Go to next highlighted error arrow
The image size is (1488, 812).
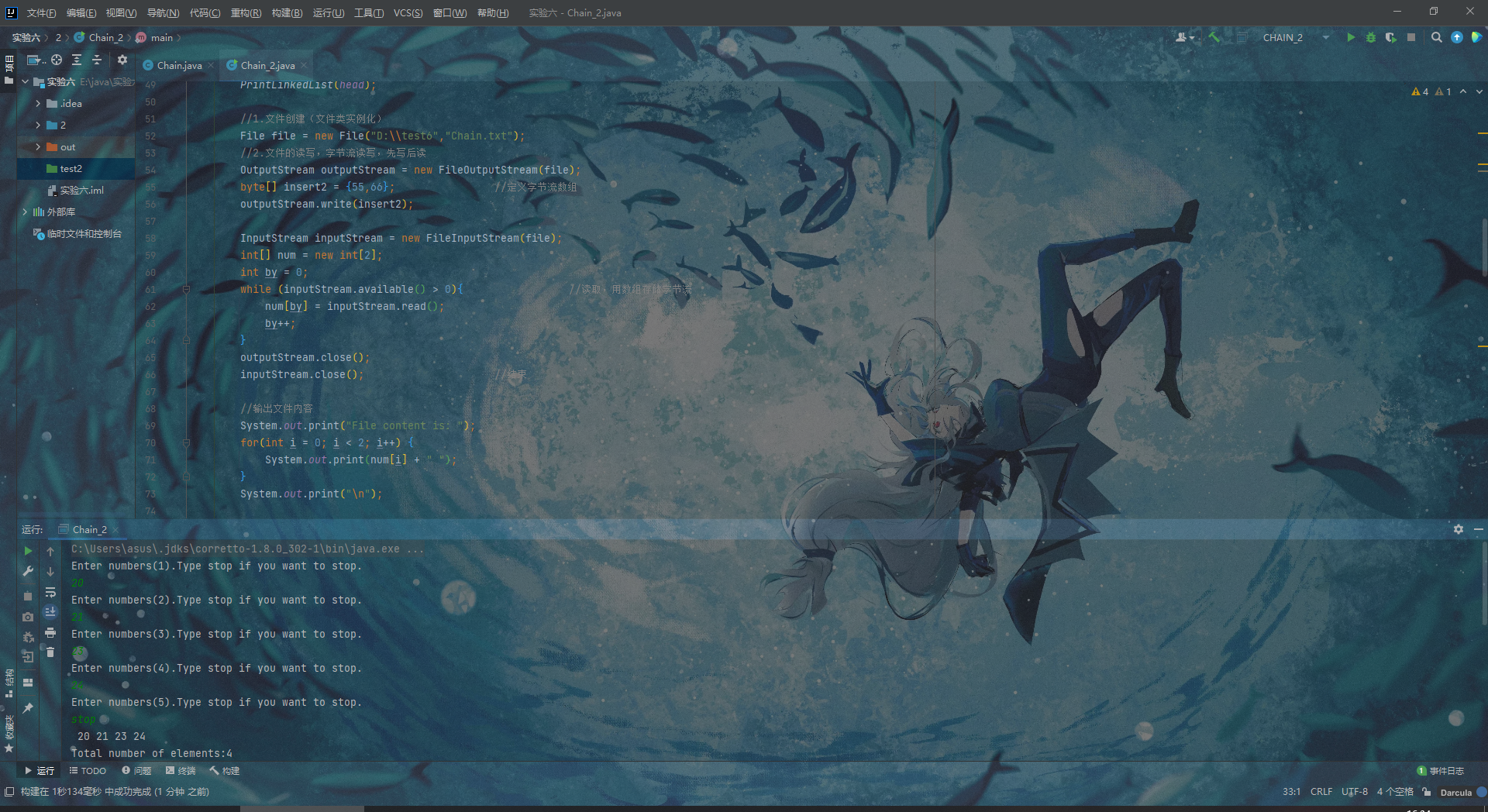[x=1479, y=91]
